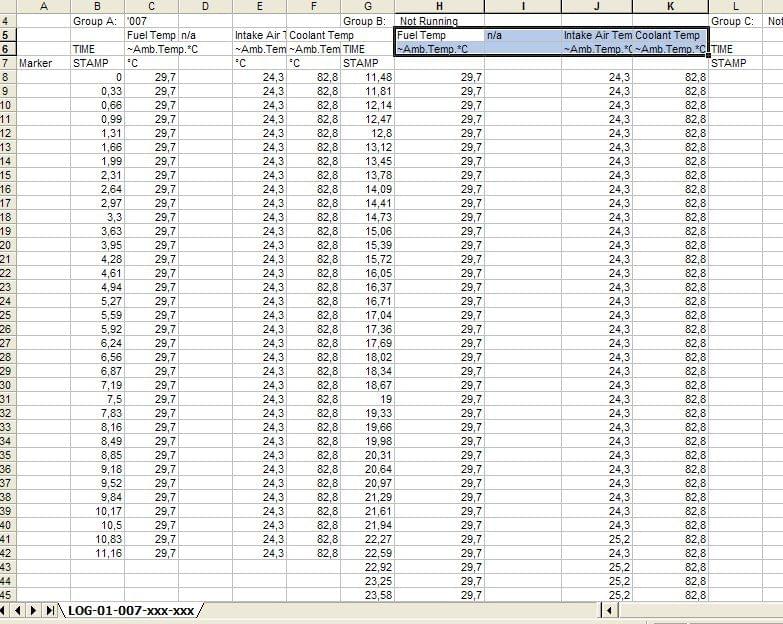The width and height of the screenshot is (783, 624).
Task: Click 'STAMP' cell in column G
Action: tap(368, 63)
